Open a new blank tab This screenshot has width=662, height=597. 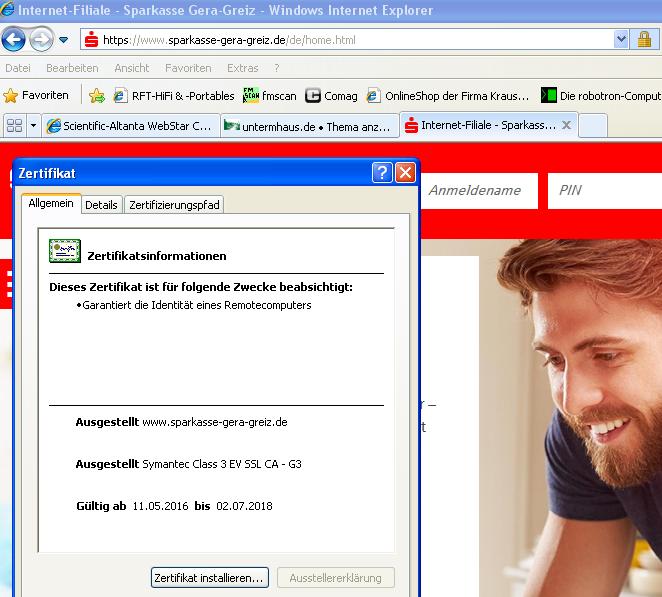(592, 125)
